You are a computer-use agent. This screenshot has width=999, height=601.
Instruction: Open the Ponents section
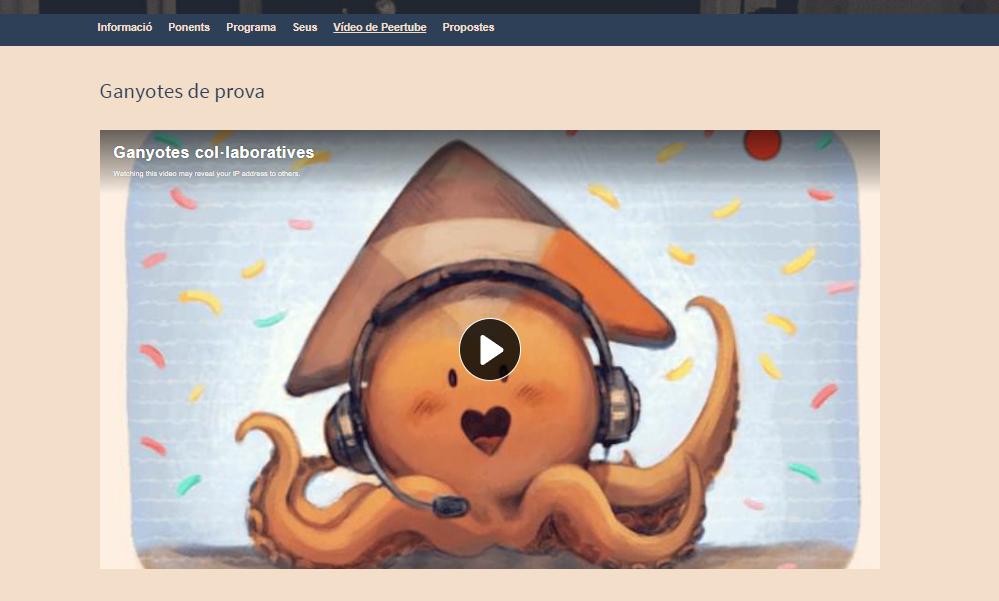(189, 27)
